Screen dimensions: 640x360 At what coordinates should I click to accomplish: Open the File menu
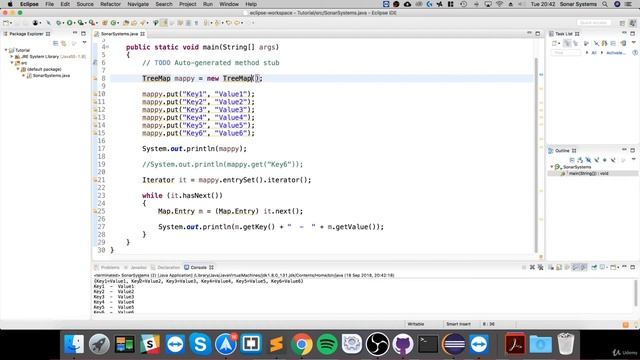click(49, 4)
